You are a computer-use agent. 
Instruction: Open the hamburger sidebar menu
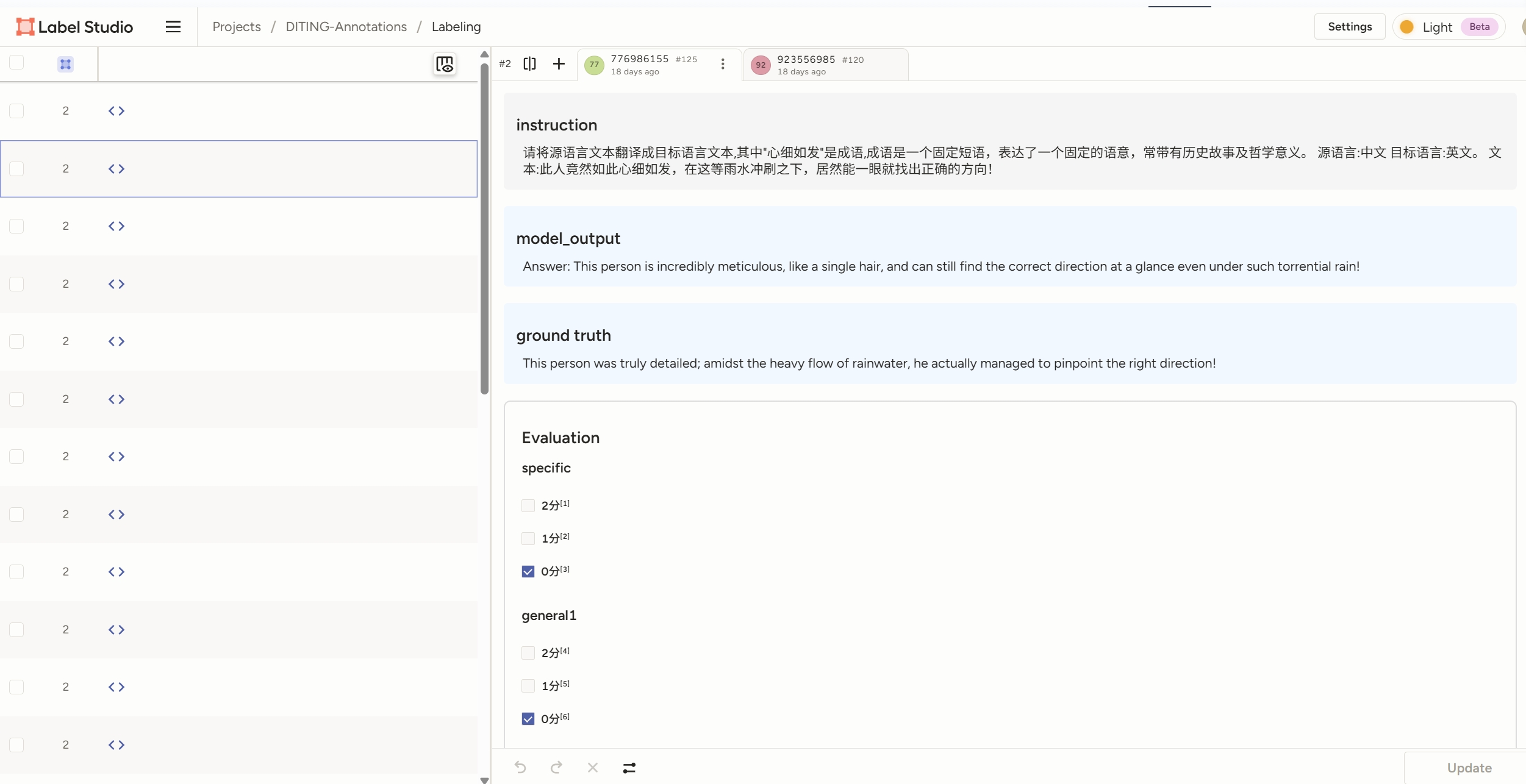pyautogui.click(x=173, y=27)
